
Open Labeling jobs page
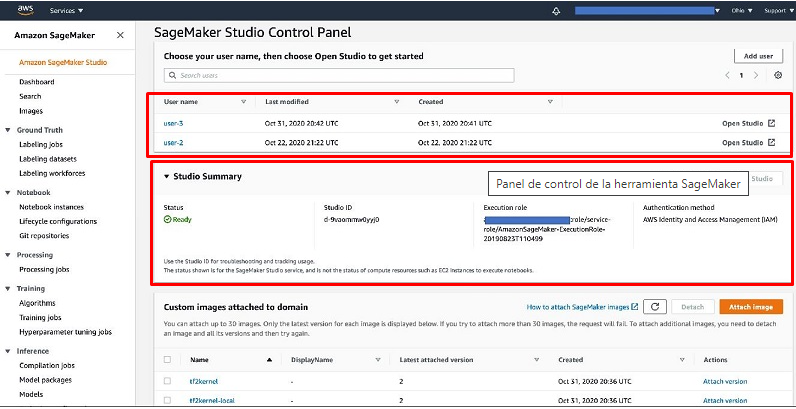(41, 145)
